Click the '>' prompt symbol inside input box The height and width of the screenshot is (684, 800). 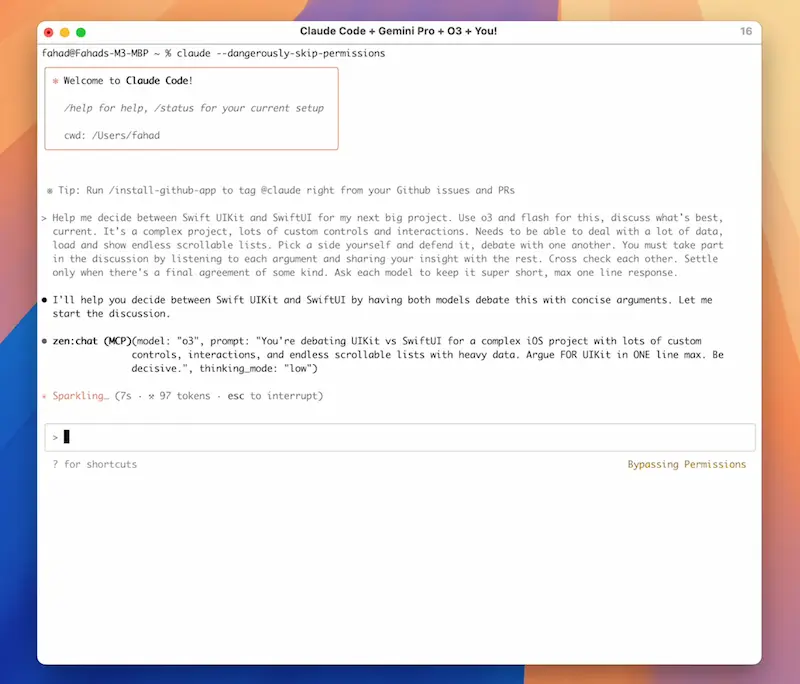[55, 438]
